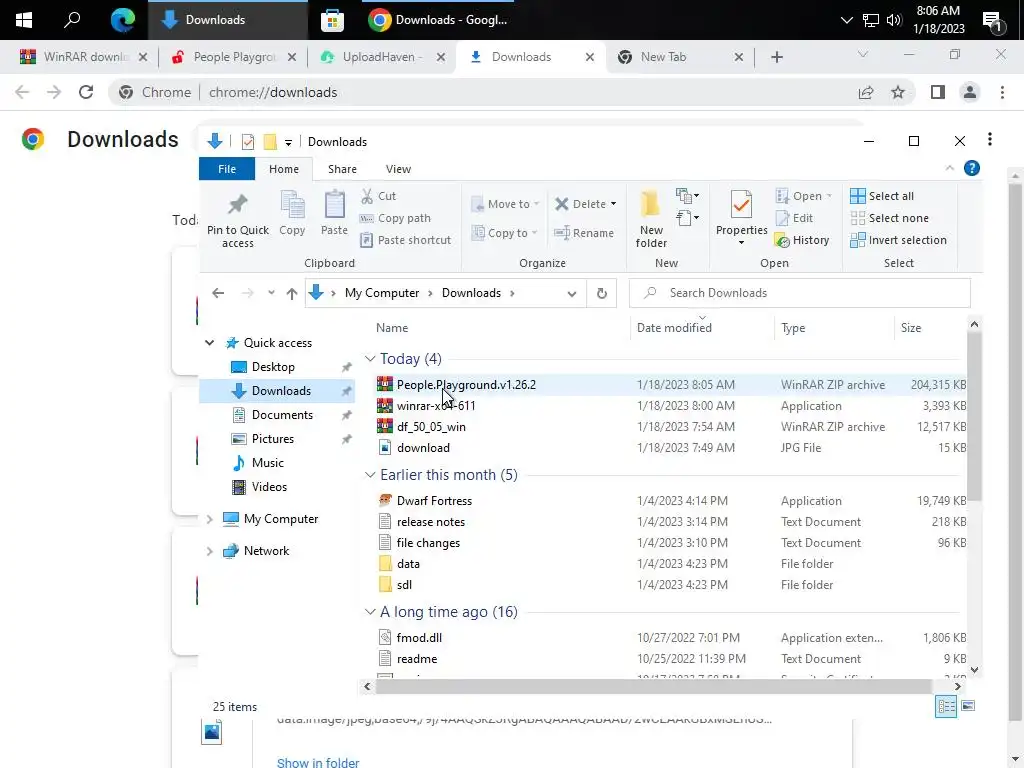Create a New folder from ribbon

pyautogui.click(x=651, y=219)
